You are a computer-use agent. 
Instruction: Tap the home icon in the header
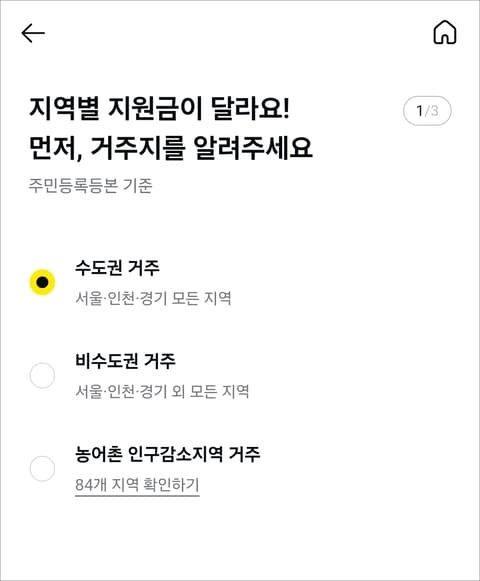click(x=445, y=33)
